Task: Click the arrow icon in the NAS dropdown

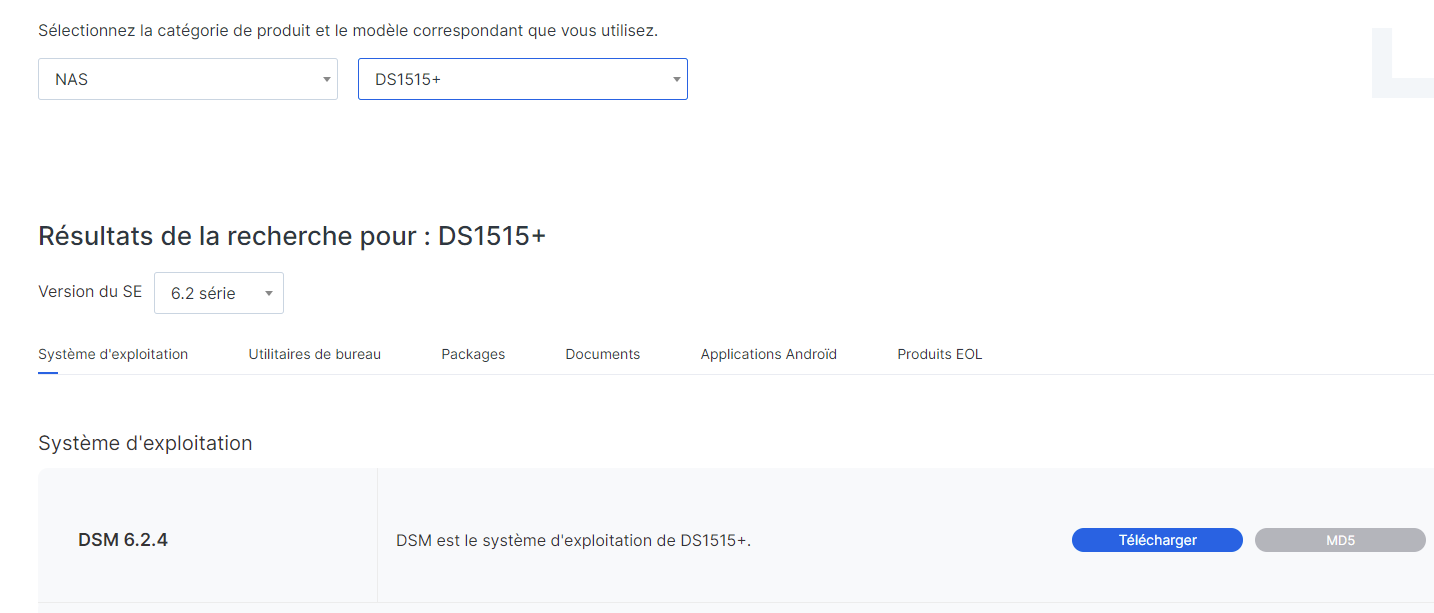Action: click(327, 80)
